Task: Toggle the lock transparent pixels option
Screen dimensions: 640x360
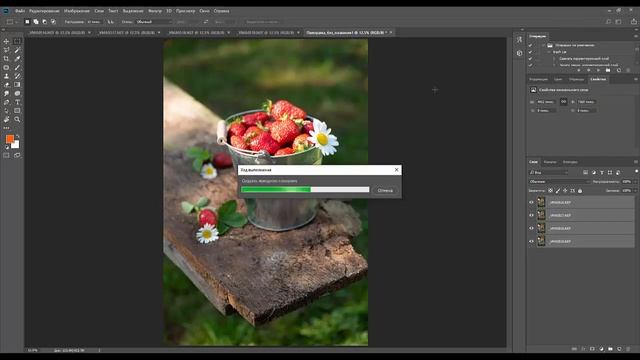Action: coord(550,191)
